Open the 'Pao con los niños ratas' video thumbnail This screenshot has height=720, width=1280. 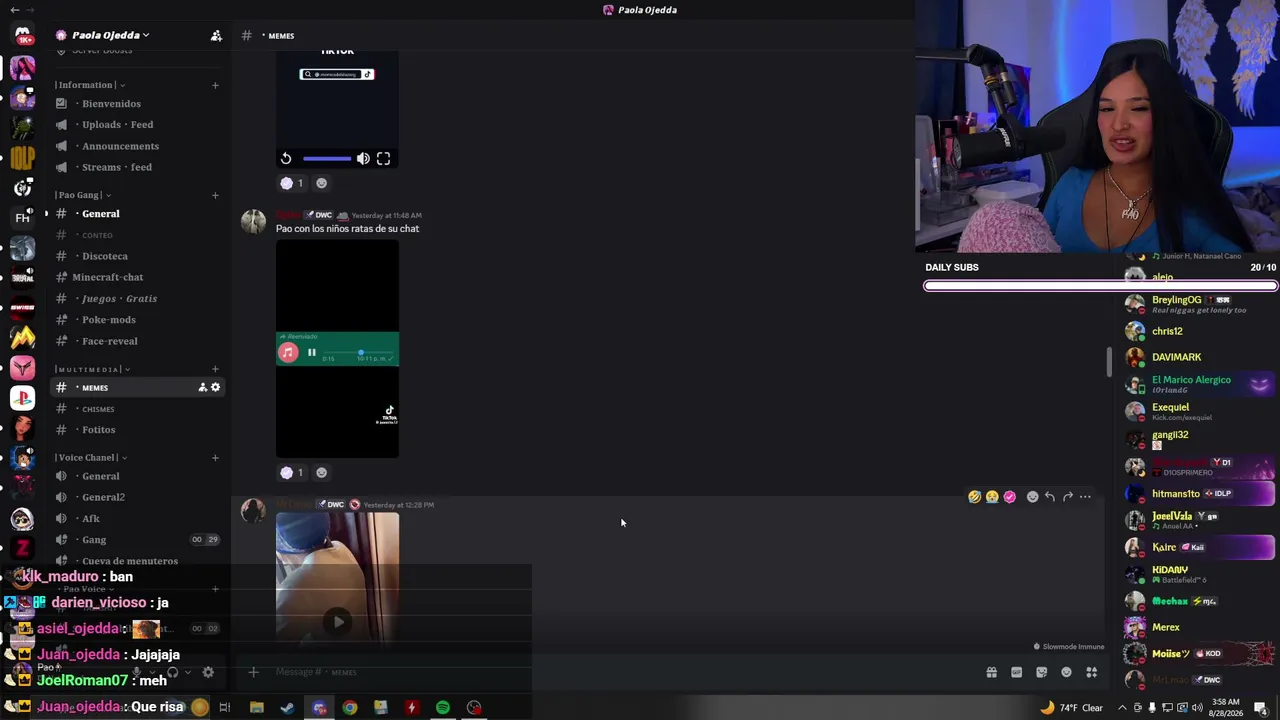[337, 349]
